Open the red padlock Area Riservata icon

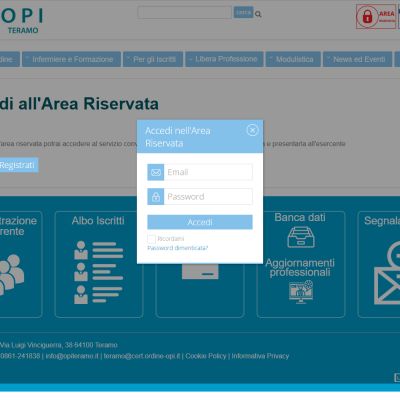coord(376,17)
